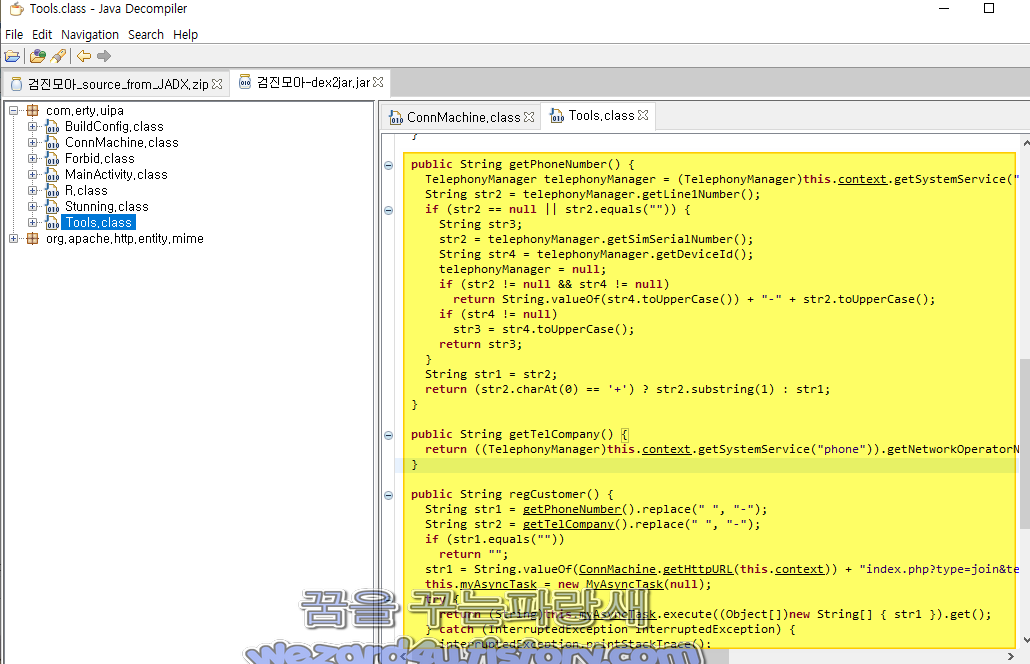Select MainActivity.class in the tree

(x=116, y=175)
